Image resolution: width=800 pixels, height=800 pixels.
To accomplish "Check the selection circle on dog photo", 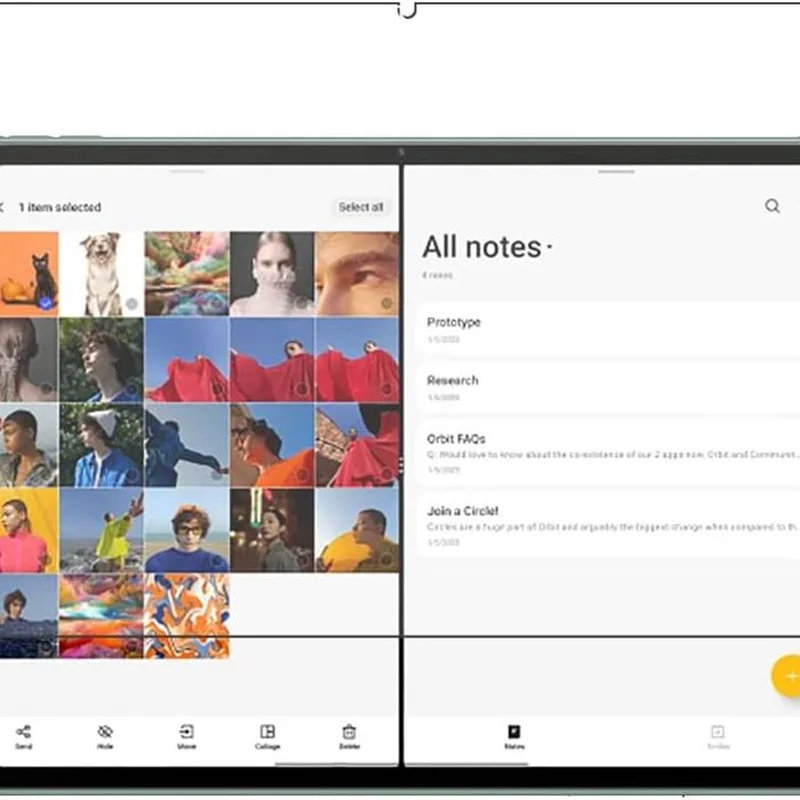I will pyautogui.click(x=131, y=303).
